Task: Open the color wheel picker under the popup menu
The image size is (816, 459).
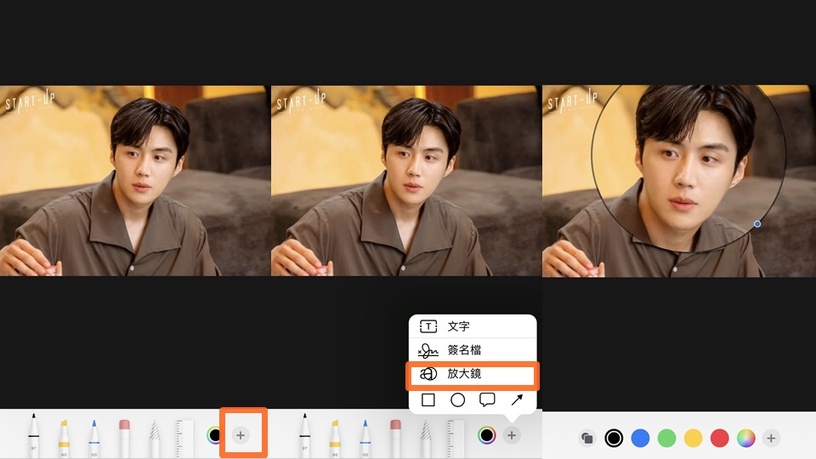Action: [x=487, y=435]
